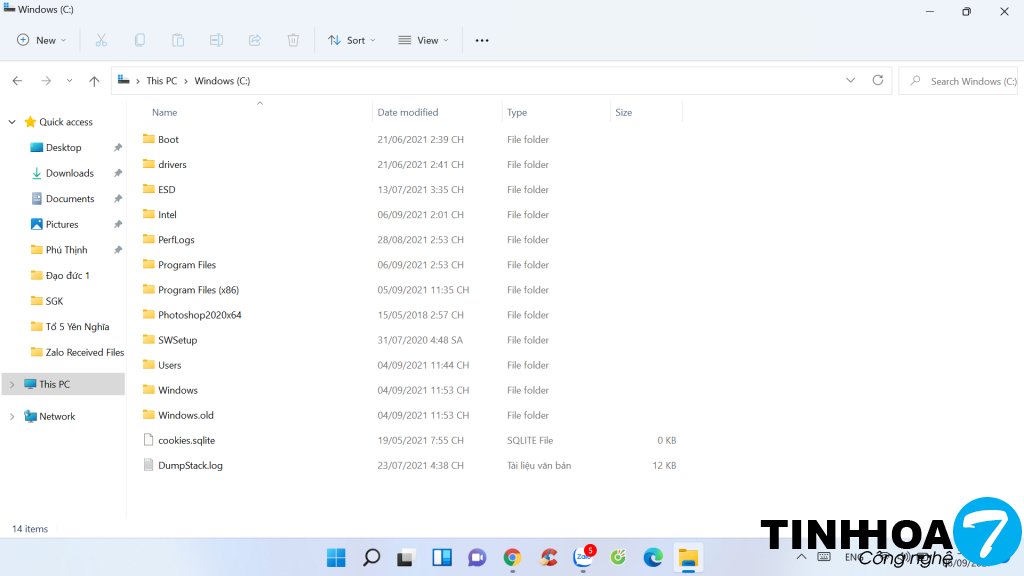The height and width of the screenshot is (576, 1024).
Task: Launch Google Chrome from the taskbar
Action: [x=512, y=557]
